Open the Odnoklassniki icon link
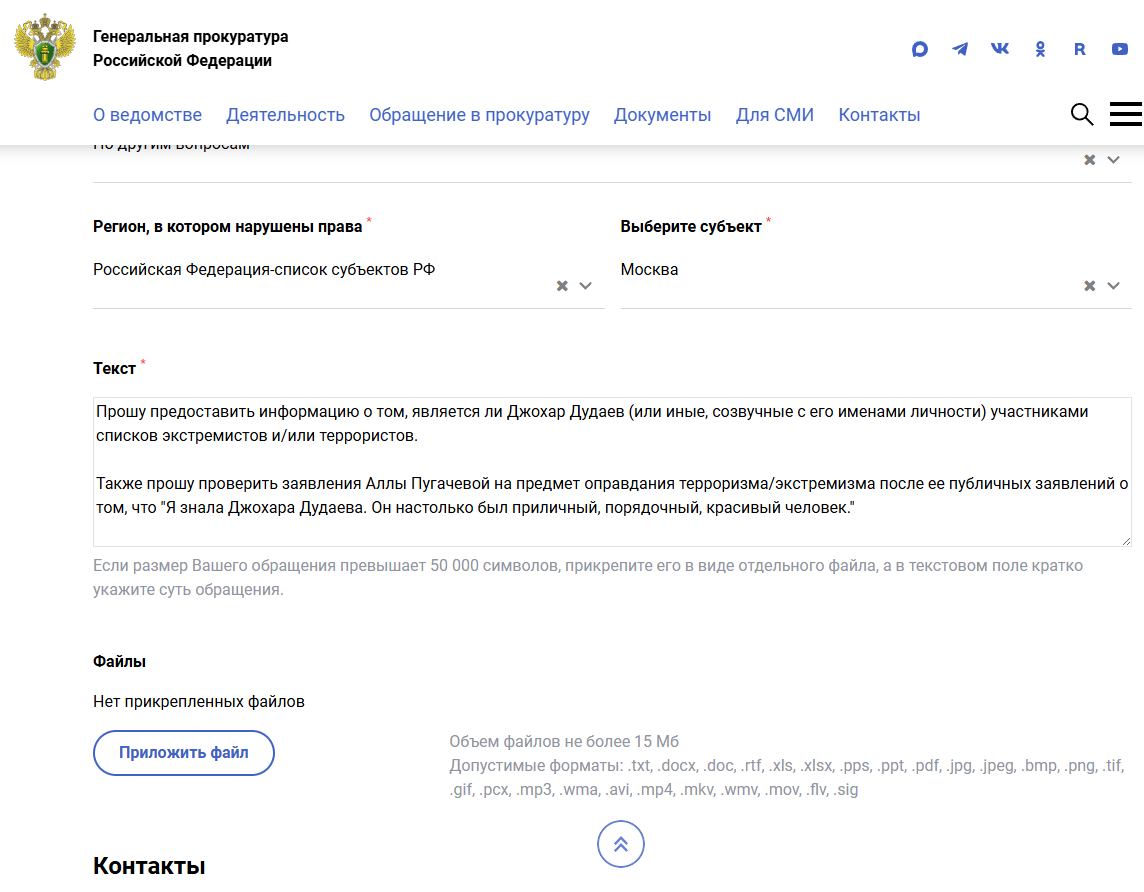Screen dimensions: 1144x892 1040,49
